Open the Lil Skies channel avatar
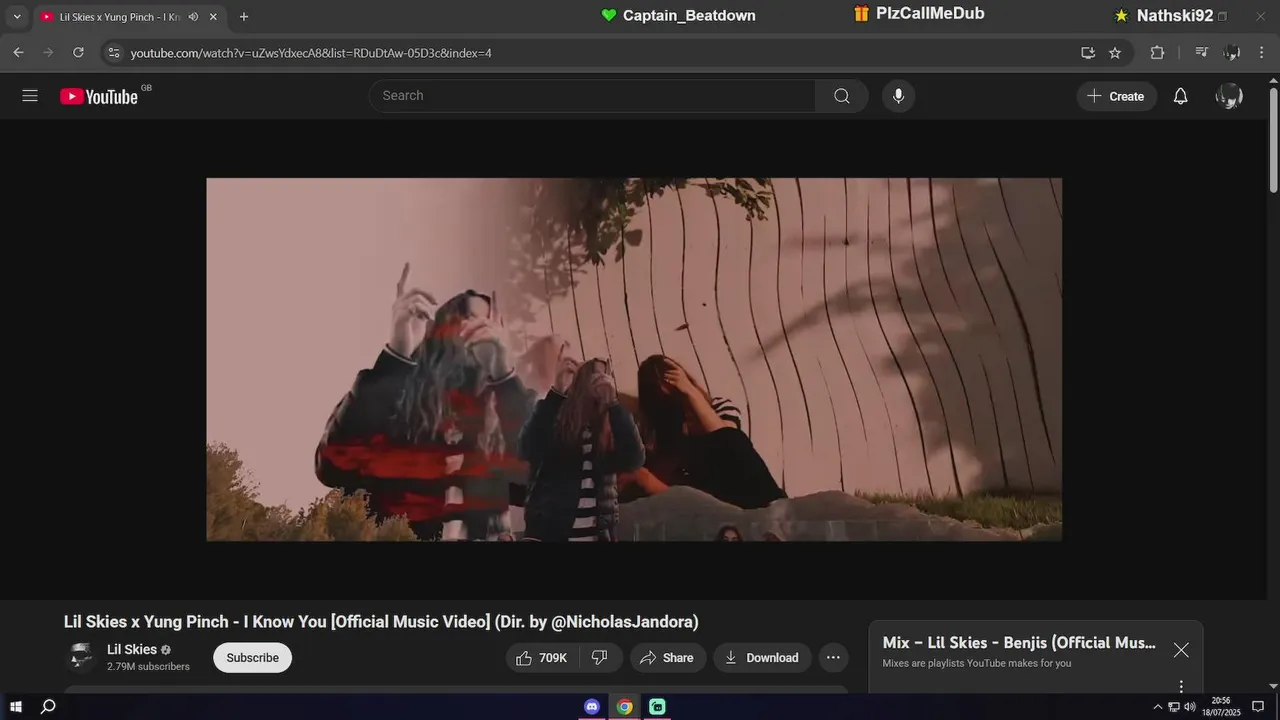Screen dimensions: 1280x720 [x=80, y=657]
